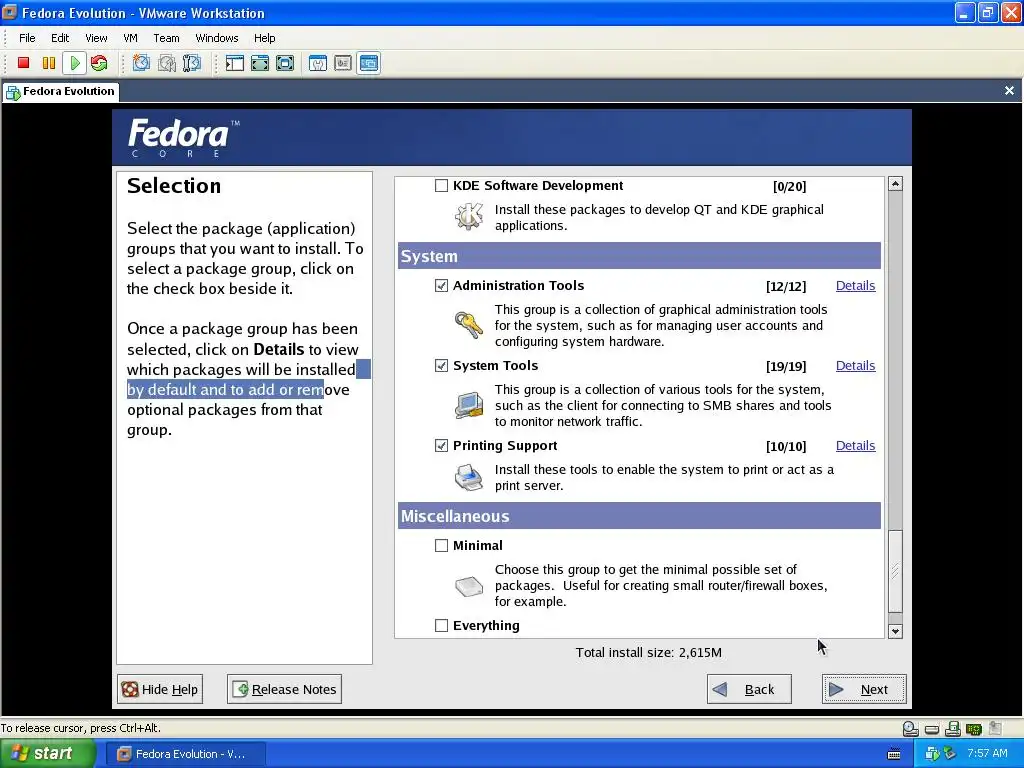Click the green Power On play icon
The image size is (1024, 768).
(x=74, y=63)
